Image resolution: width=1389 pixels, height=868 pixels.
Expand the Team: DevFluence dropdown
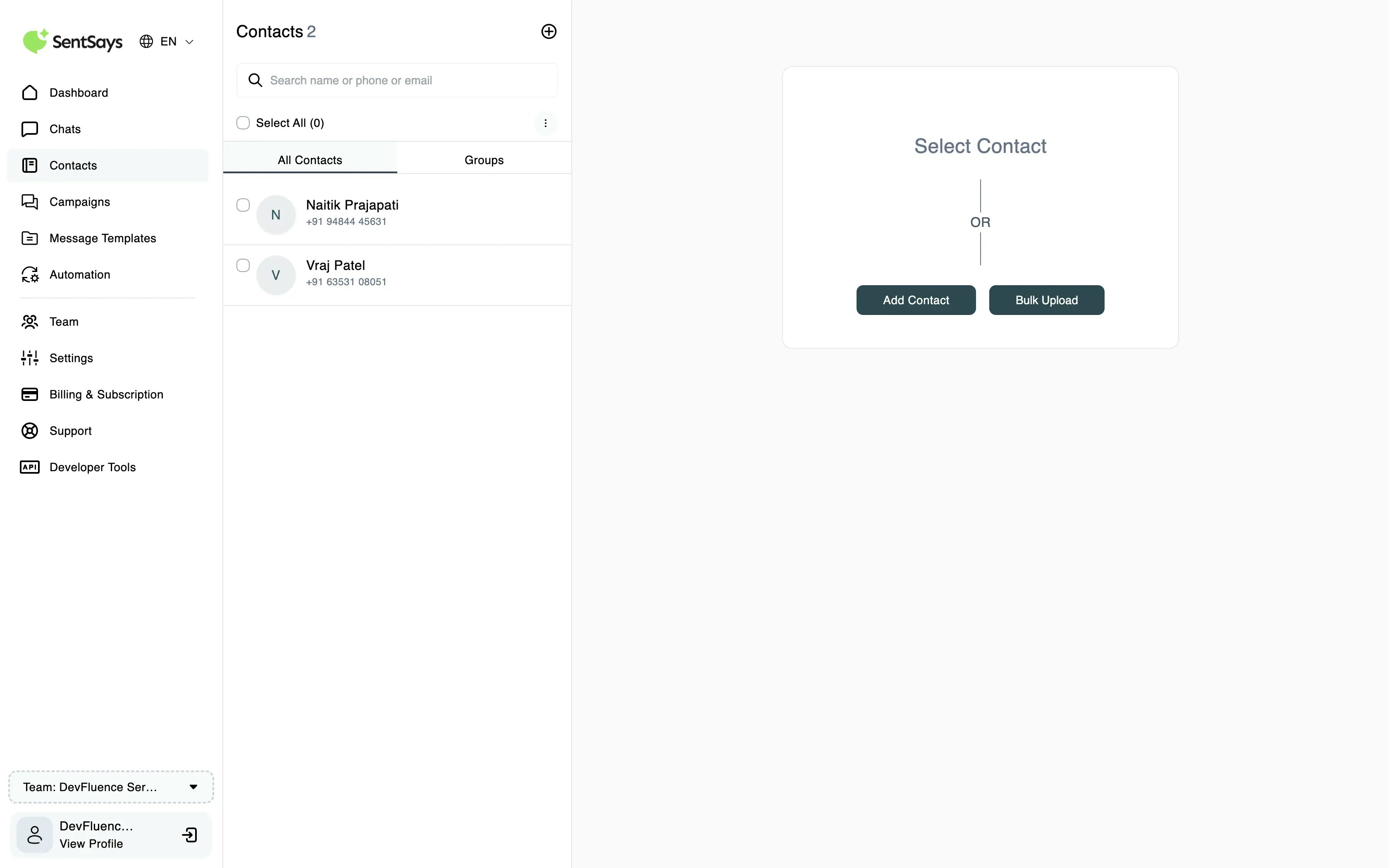tap(111, 787)
